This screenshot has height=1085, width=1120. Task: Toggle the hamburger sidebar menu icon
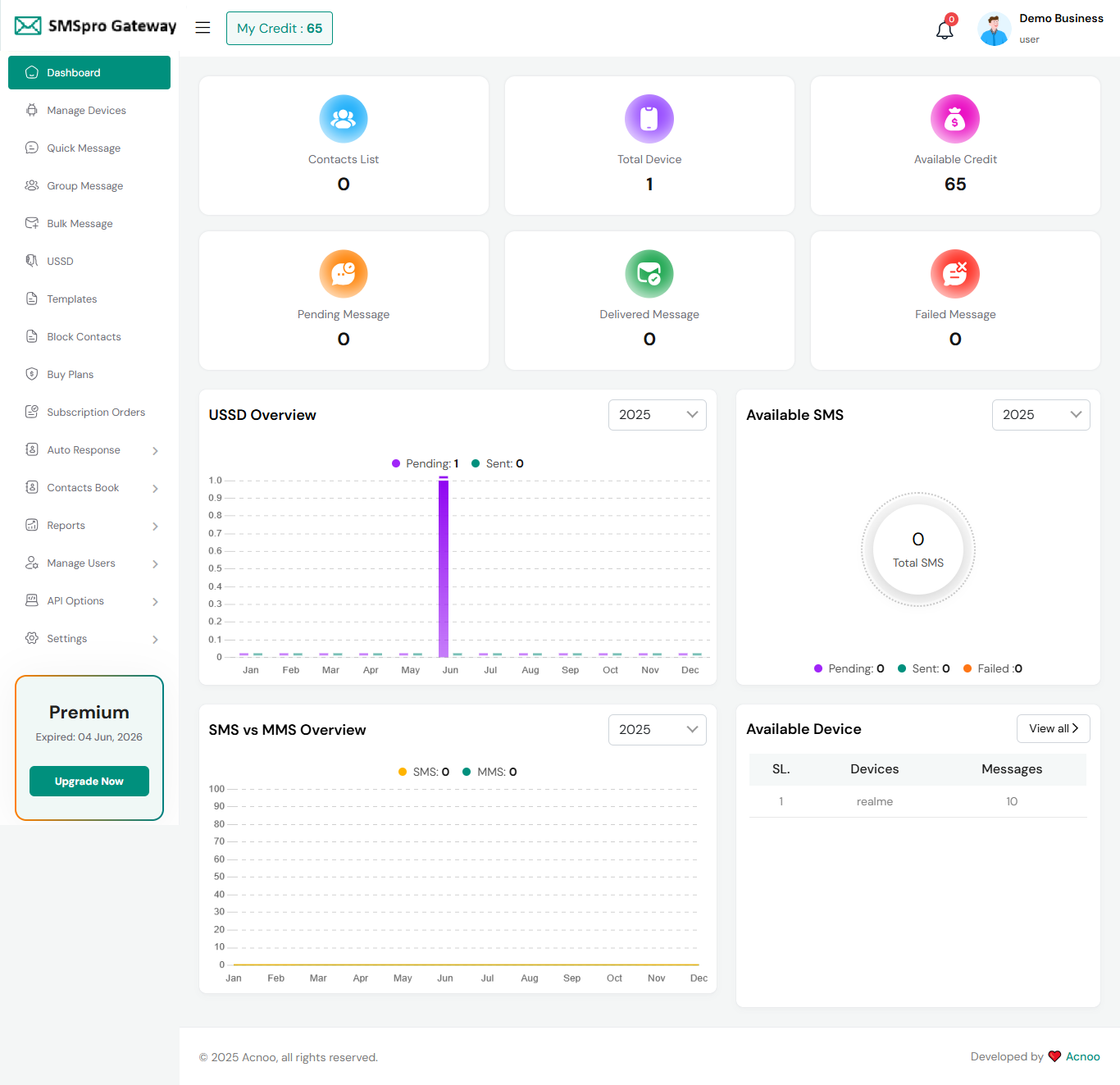click(203, 28)
